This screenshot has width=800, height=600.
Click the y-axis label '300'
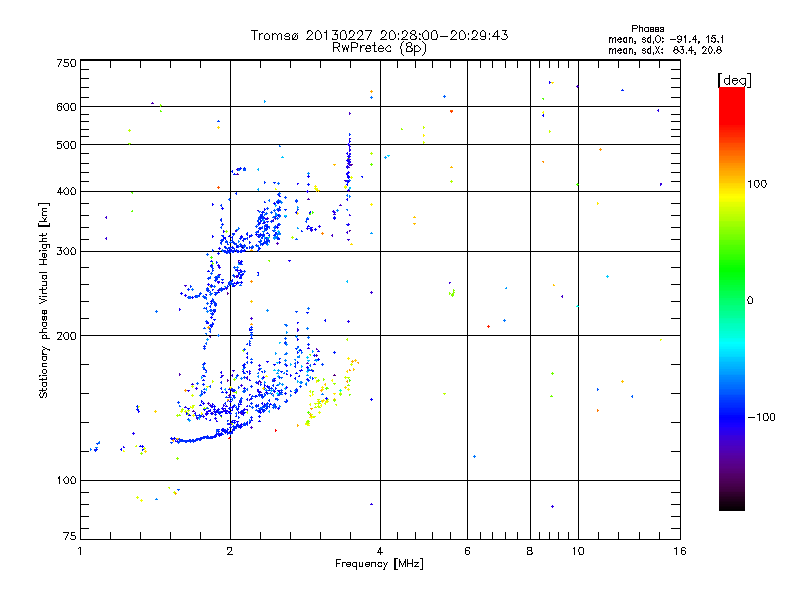coord(66,252)
